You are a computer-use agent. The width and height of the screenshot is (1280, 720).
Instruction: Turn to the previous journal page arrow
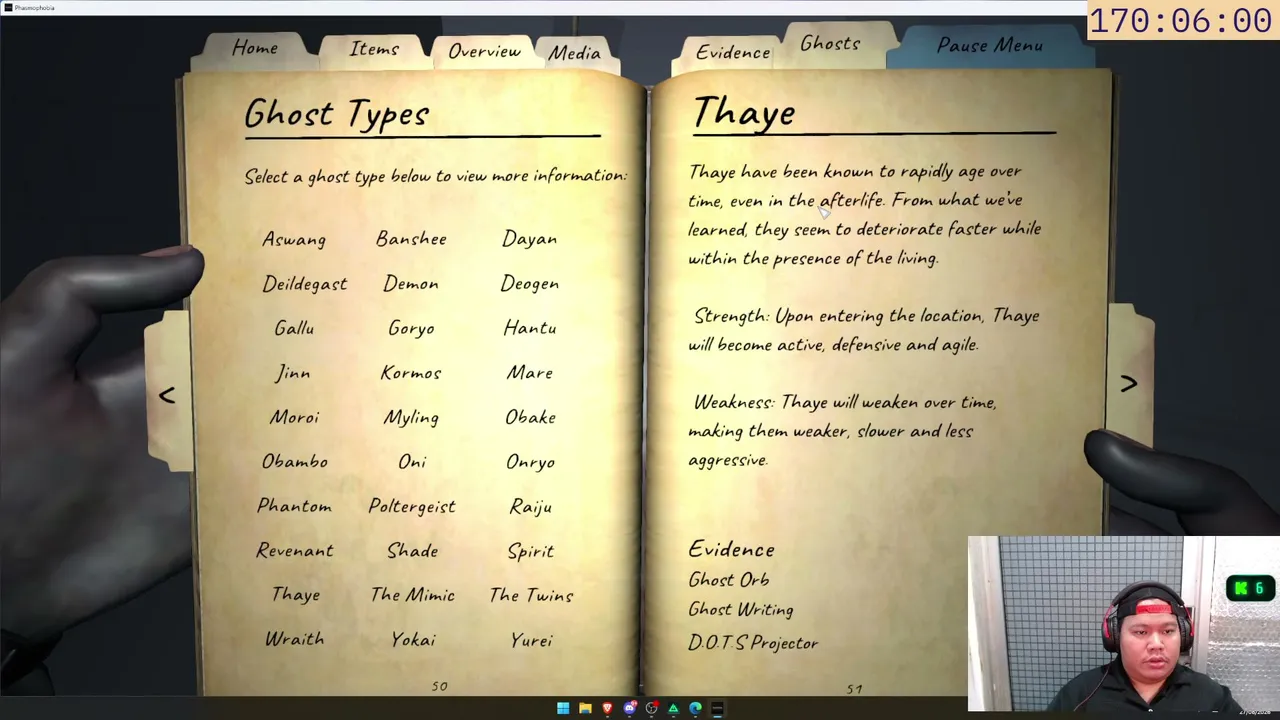click(167, 396)
